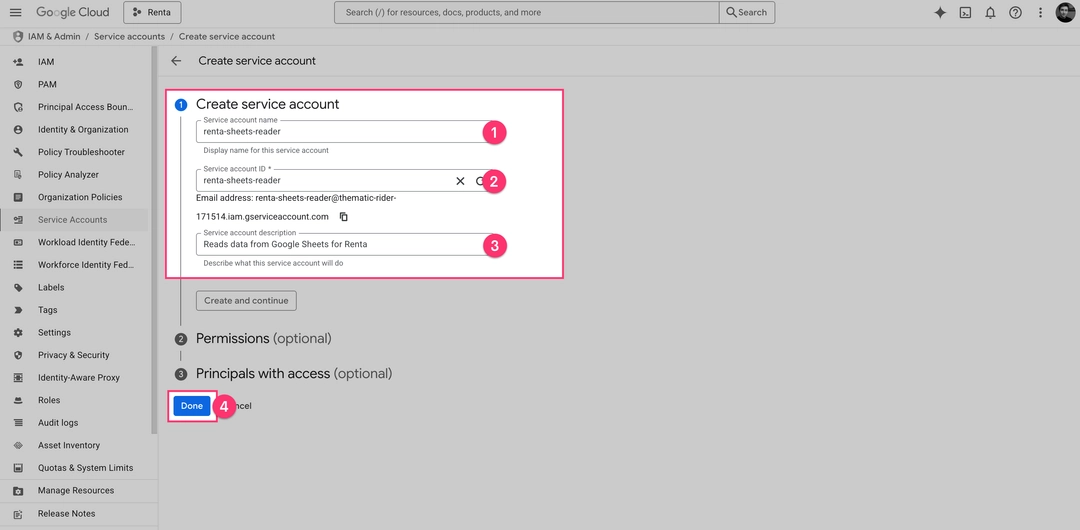1080x530 pixels.
Task: Open the help question mark icon
Action: pyautogui.click(x=1016, y=12)
